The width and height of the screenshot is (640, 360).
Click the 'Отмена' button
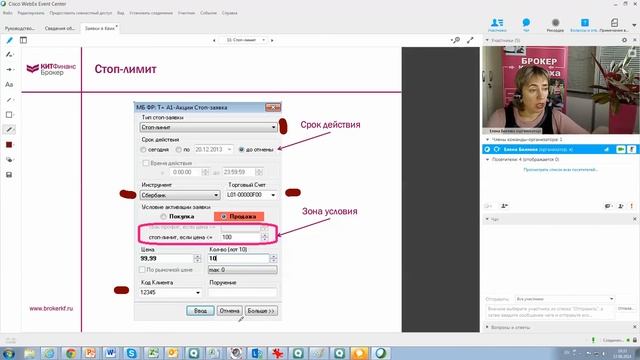(x=229, y=311)
